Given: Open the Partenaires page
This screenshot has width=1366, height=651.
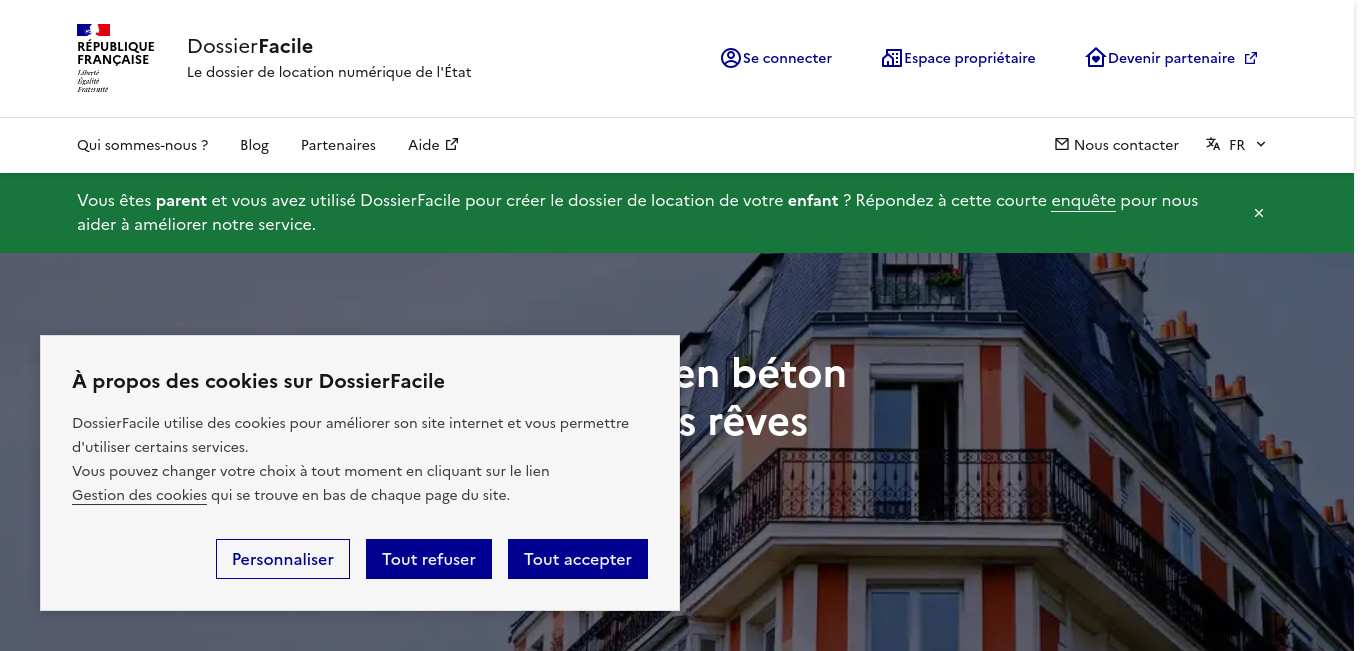Looking at the screenshot, I should click(x=338, y=145).
